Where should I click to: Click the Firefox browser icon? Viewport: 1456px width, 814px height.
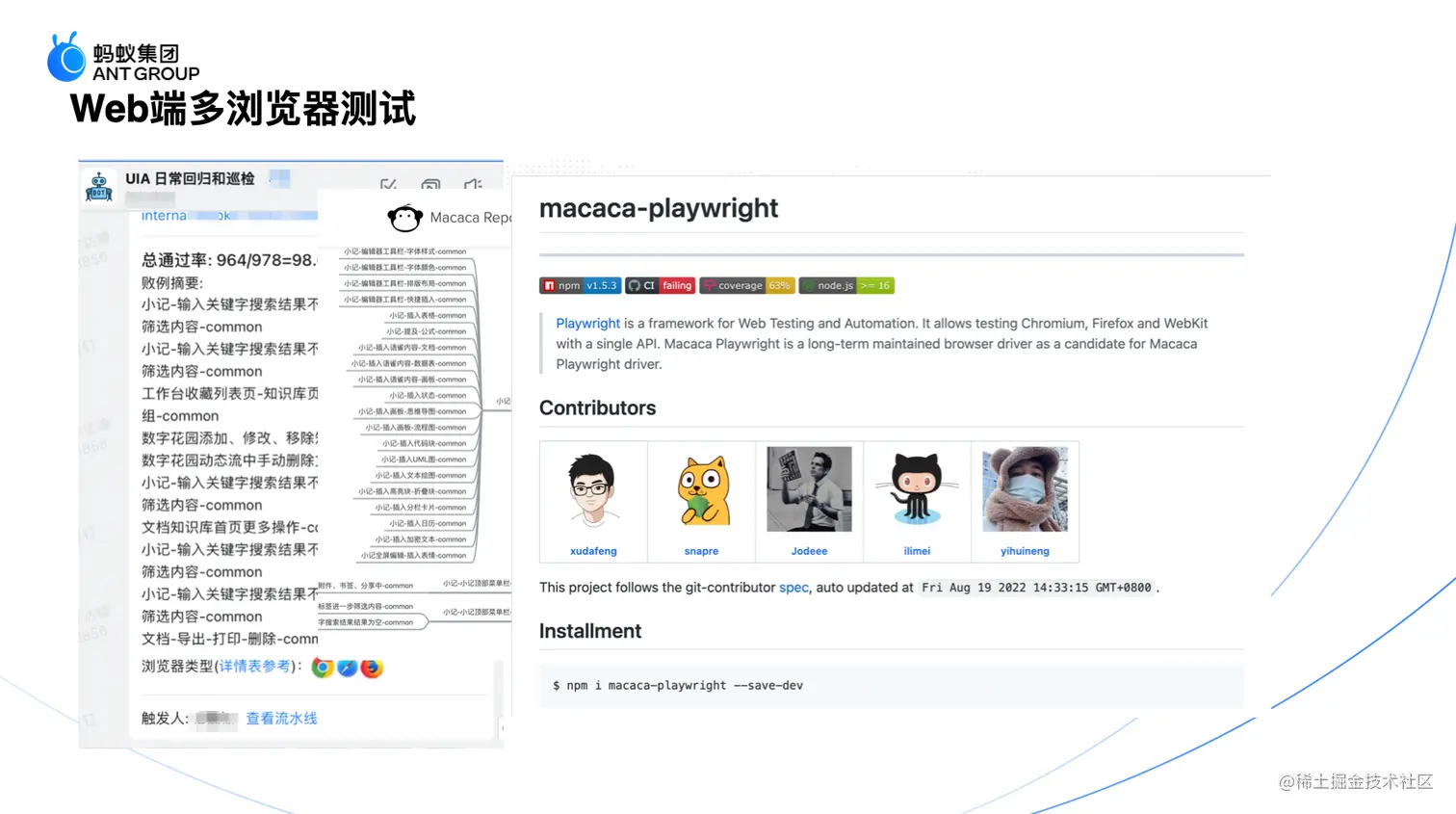(371, 668)
